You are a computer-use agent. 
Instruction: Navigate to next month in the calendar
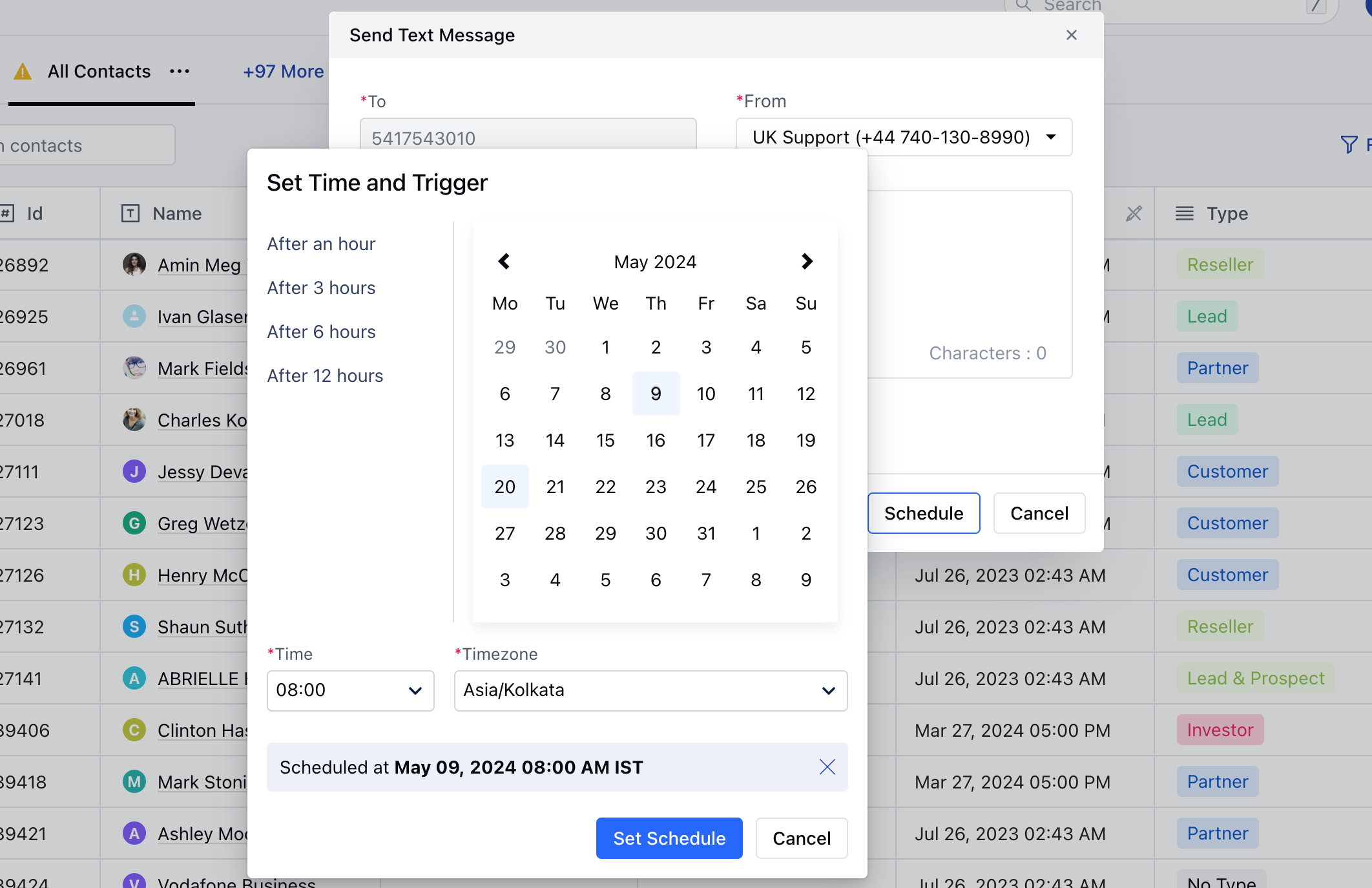coord(807,261)
